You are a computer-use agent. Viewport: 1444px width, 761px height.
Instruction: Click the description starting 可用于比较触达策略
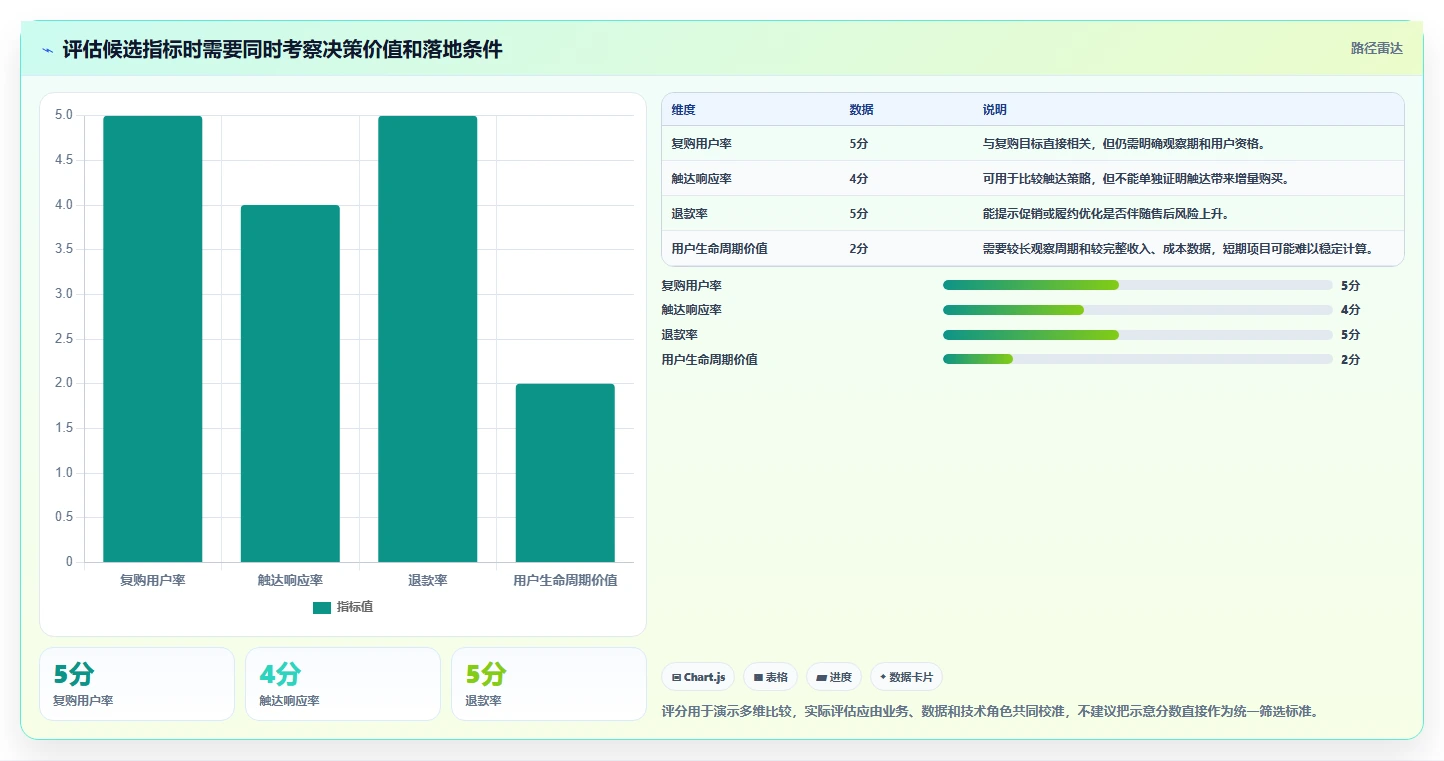click(x=1138, y=179)
